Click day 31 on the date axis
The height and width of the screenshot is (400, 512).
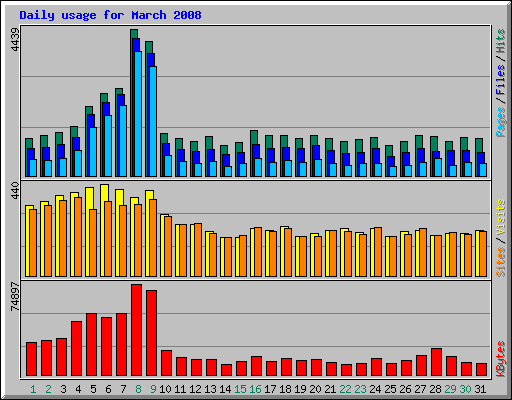point(480,389)
